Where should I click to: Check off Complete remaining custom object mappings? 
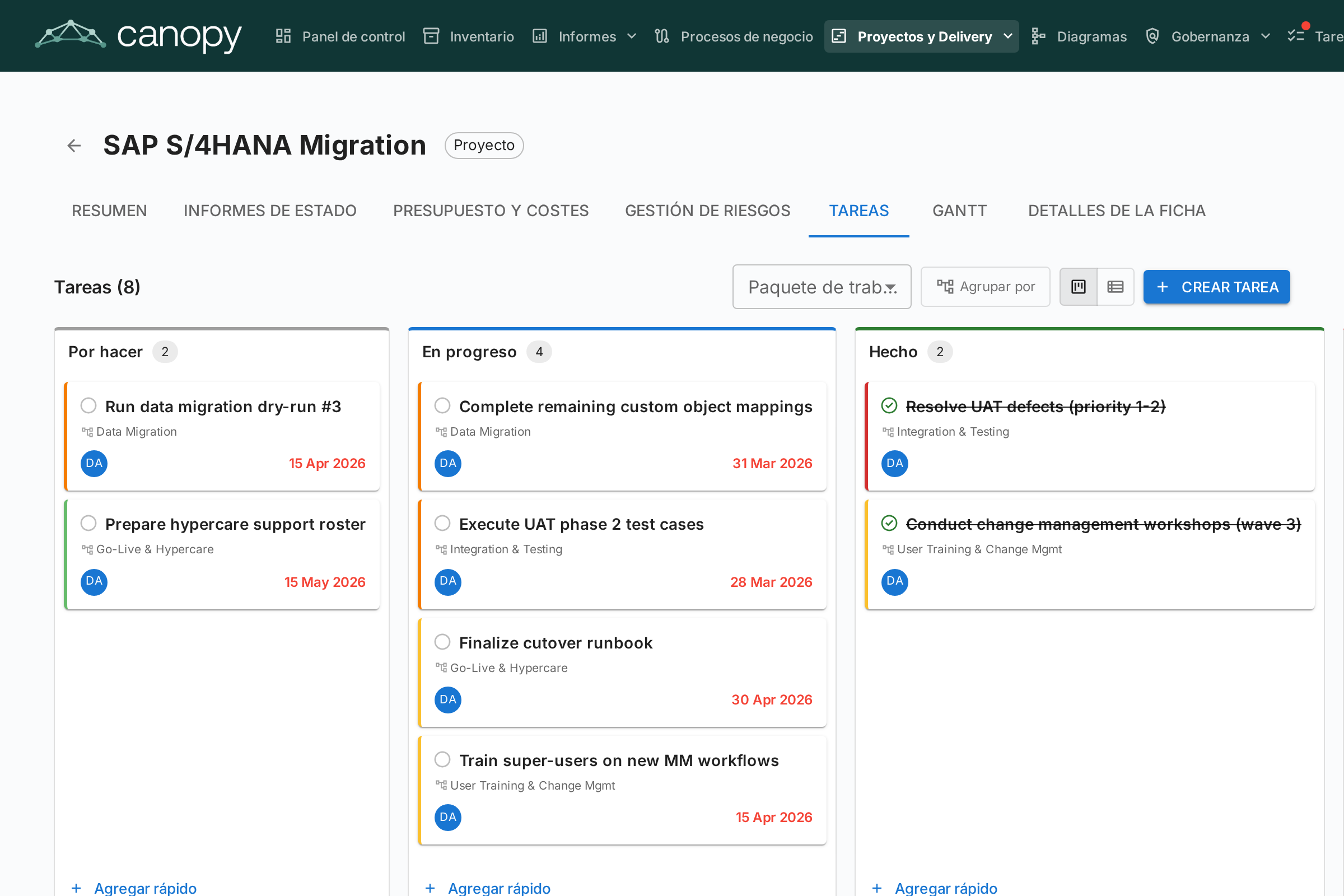coord(442,405)
